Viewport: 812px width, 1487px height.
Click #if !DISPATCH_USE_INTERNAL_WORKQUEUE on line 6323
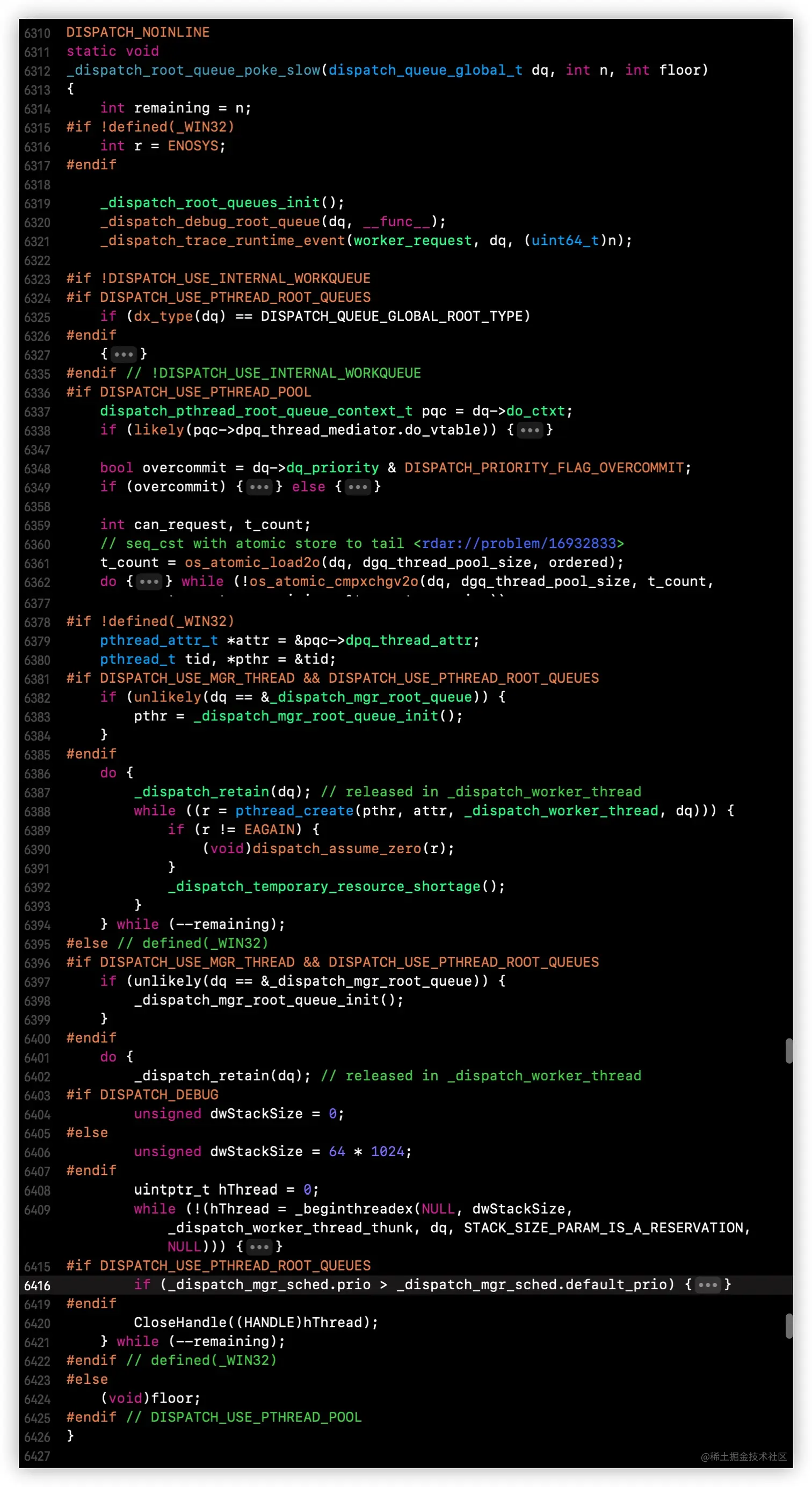(218, 278)
